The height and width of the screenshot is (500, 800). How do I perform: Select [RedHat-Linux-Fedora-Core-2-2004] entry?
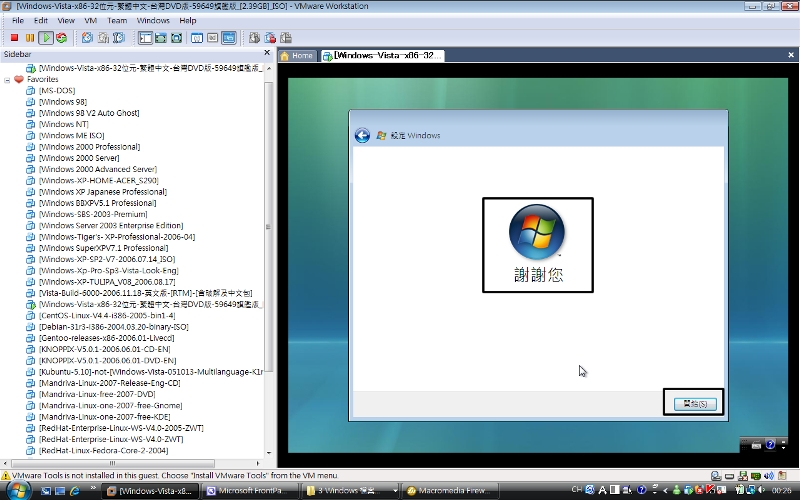104,450
